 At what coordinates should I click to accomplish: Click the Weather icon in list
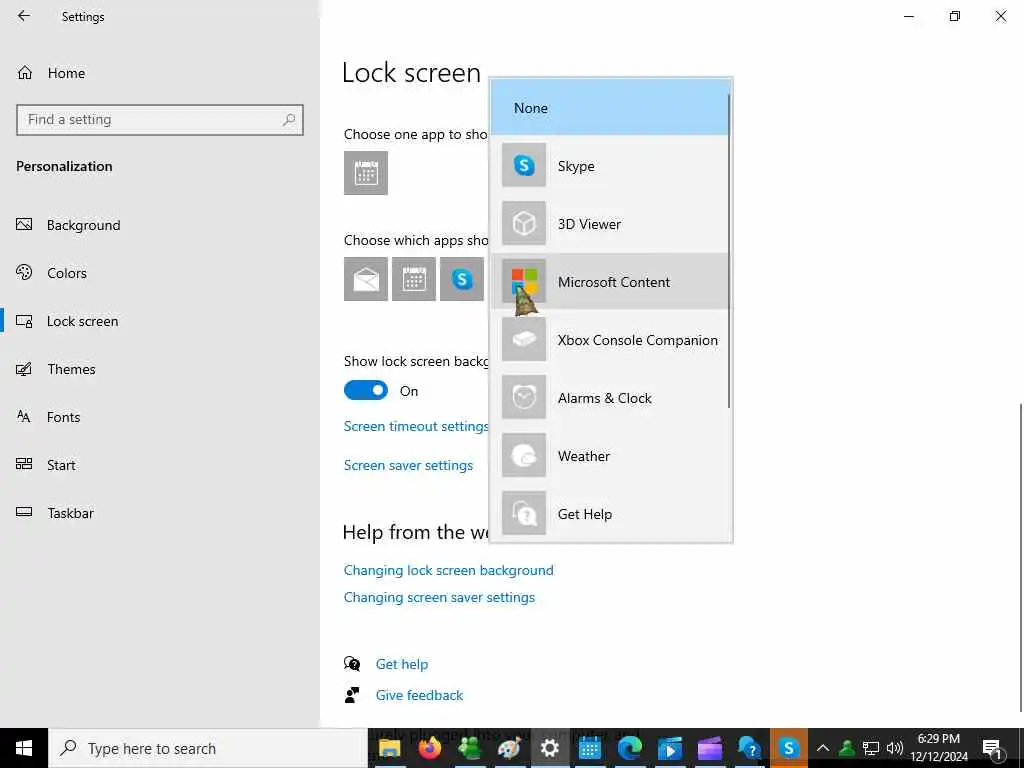pos(524,455)
